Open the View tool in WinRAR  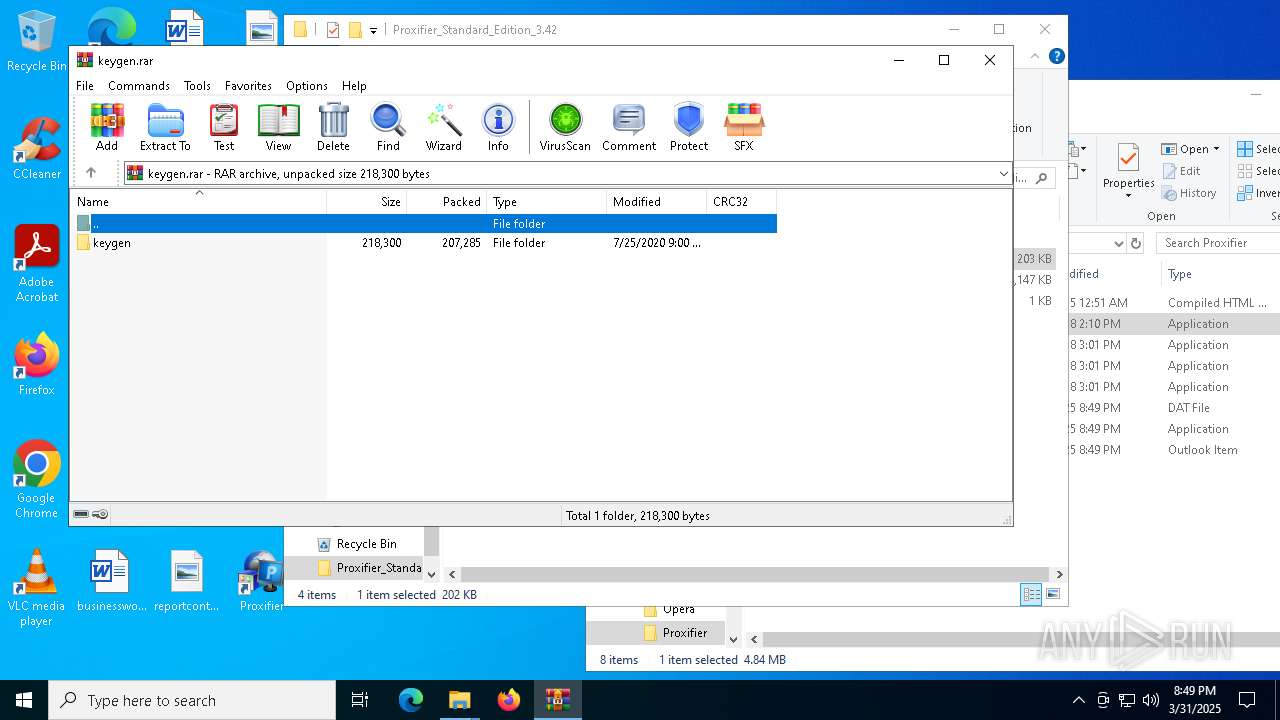coord(278,127)
